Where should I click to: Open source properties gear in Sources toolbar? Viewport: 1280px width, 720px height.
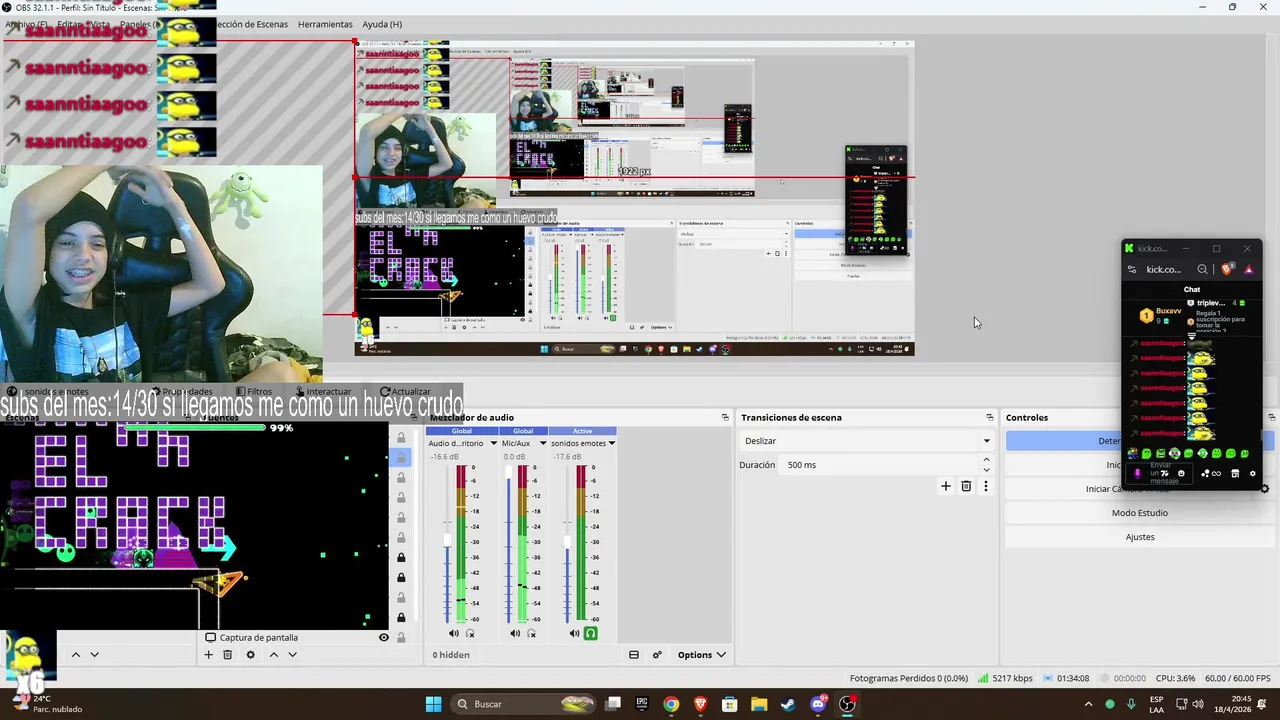point(250,655)
